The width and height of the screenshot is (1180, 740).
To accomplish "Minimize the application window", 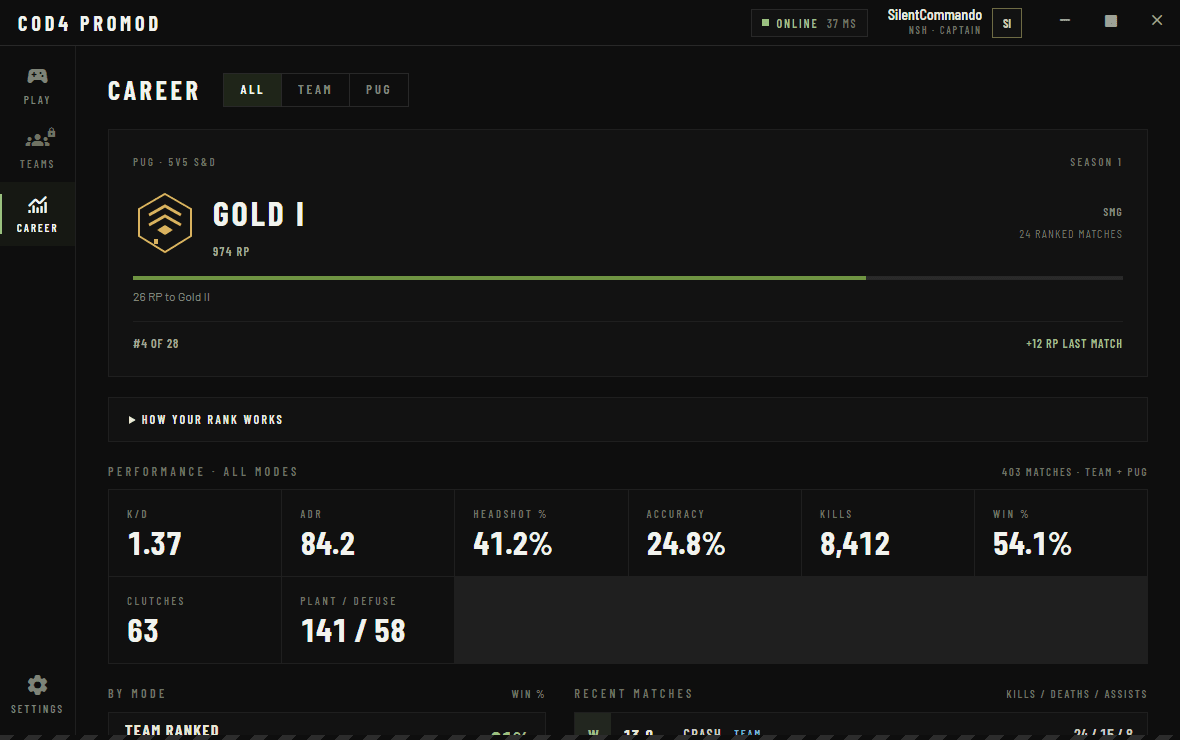I will tap(1065, 21).
